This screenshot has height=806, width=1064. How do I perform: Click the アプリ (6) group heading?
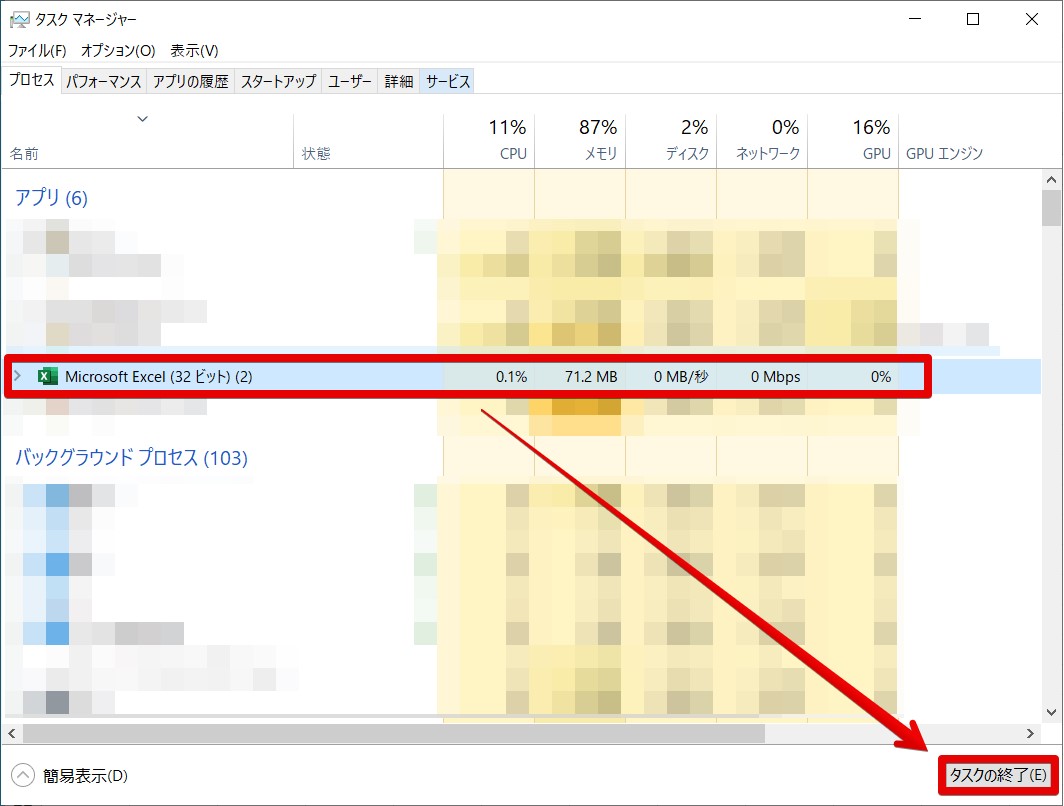click(52, 197)
